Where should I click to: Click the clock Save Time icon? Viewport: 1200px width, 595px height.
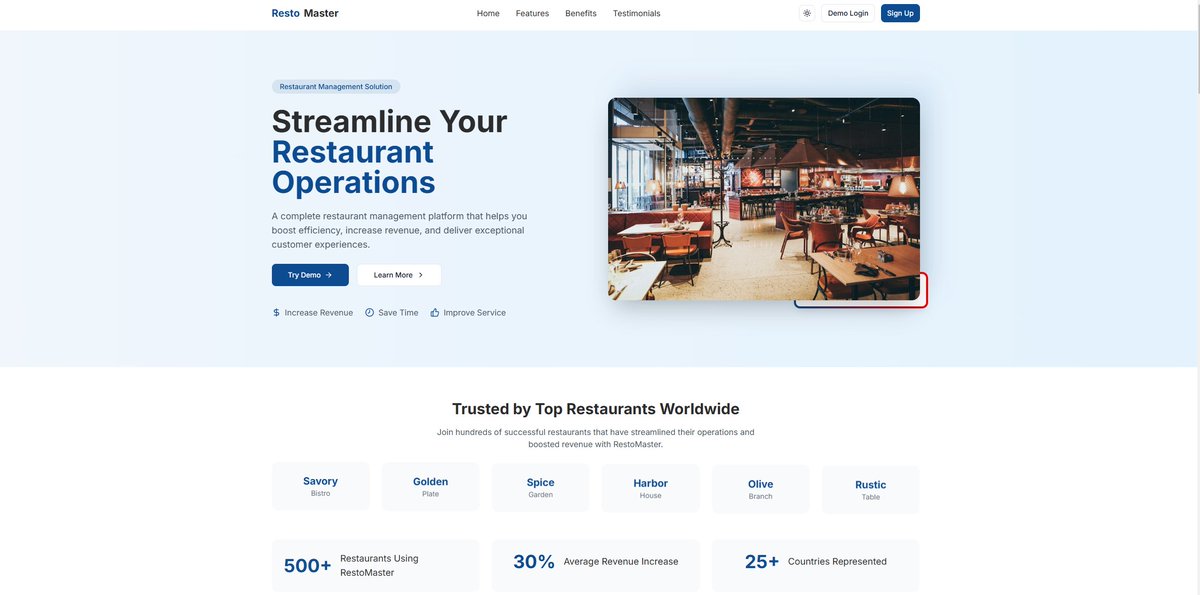point(369,313)
